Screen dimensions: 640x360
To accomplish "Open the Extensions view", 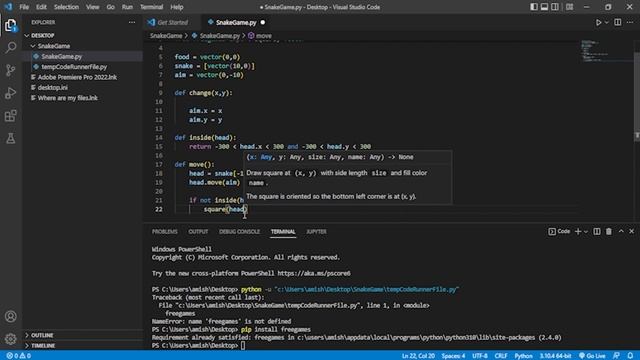I will [11, 116].
